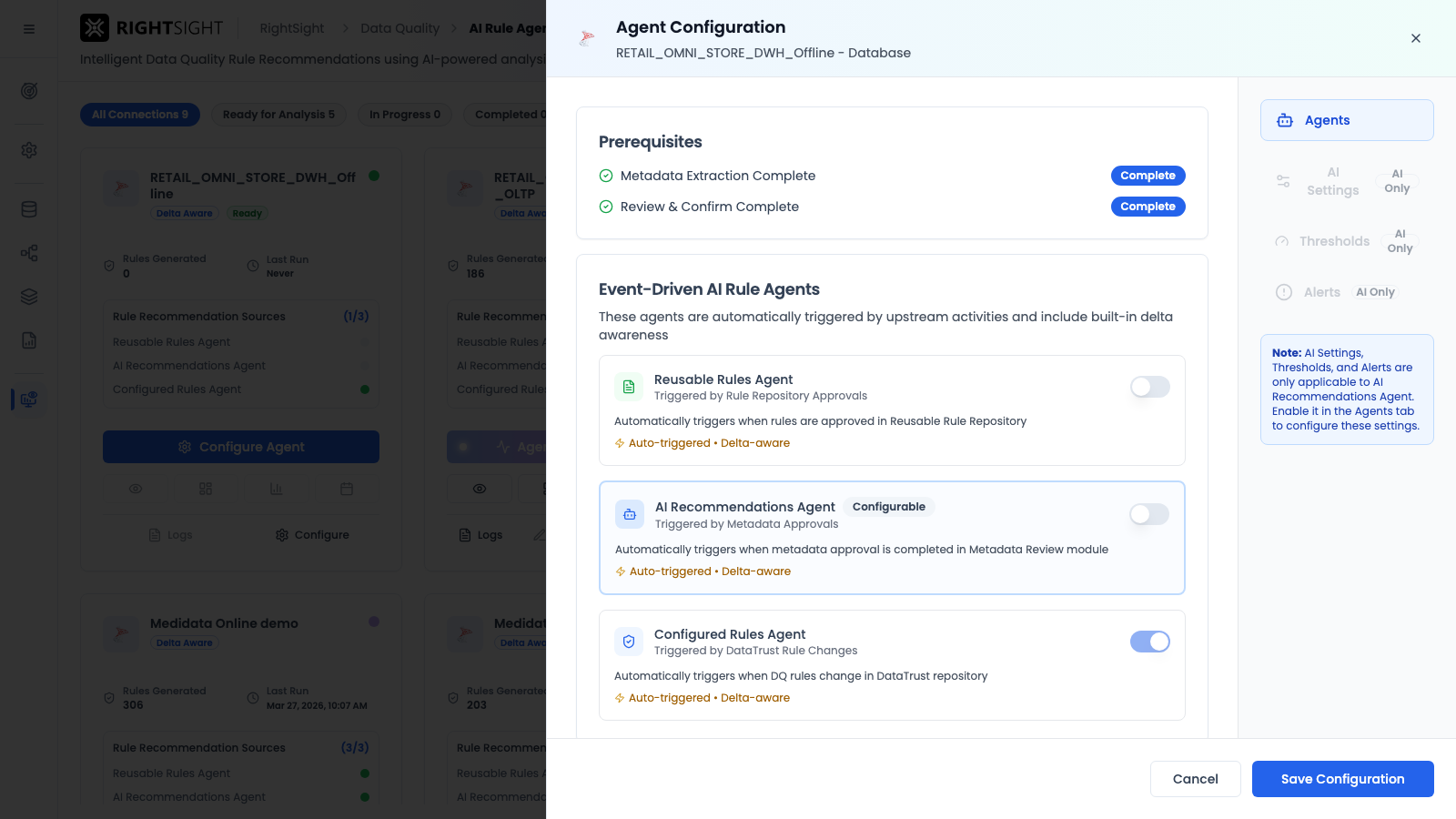
Task: Select the All Connections 9 filter
Action: [140, 115]
